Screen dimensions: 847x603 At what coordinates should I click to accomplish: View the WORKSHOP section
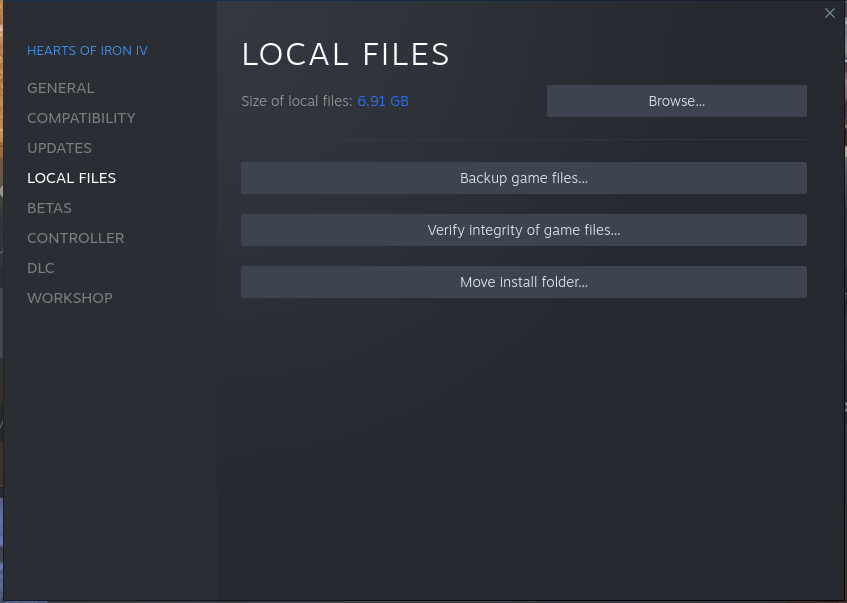point(70,298)
